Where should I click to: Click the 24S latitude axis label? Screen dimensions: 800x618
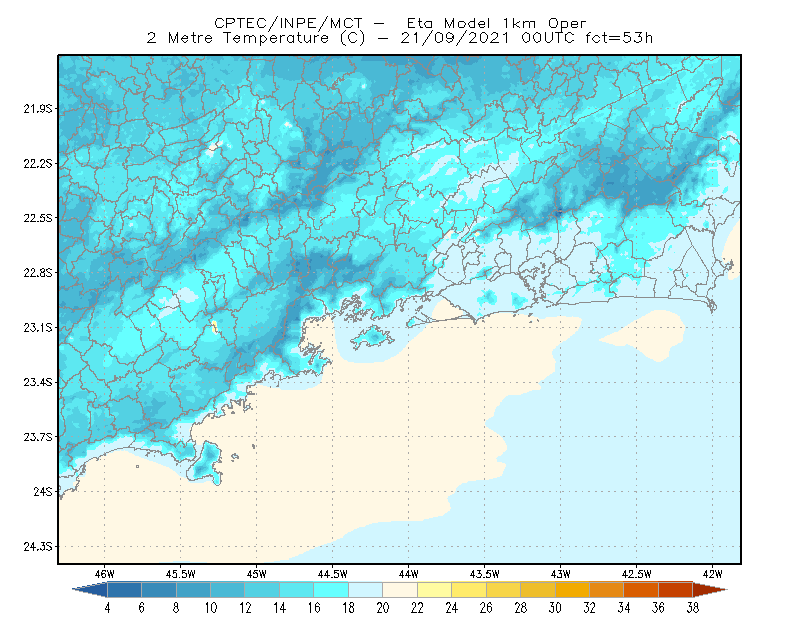[x=43, y=491]
